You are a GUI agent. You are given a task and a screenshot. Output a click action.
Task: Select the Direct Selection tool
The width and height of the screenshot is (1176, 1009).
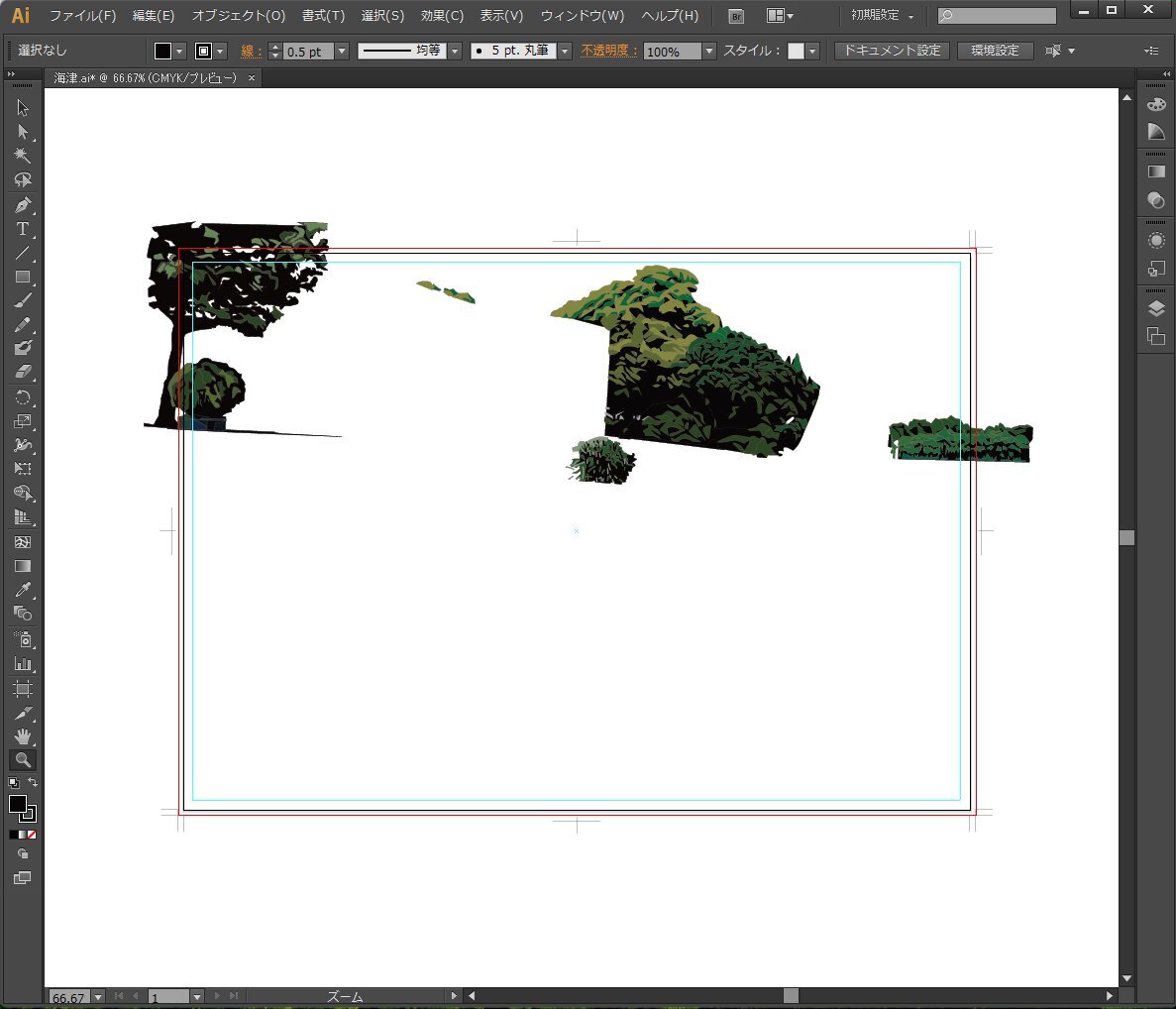tap(23, 132)
